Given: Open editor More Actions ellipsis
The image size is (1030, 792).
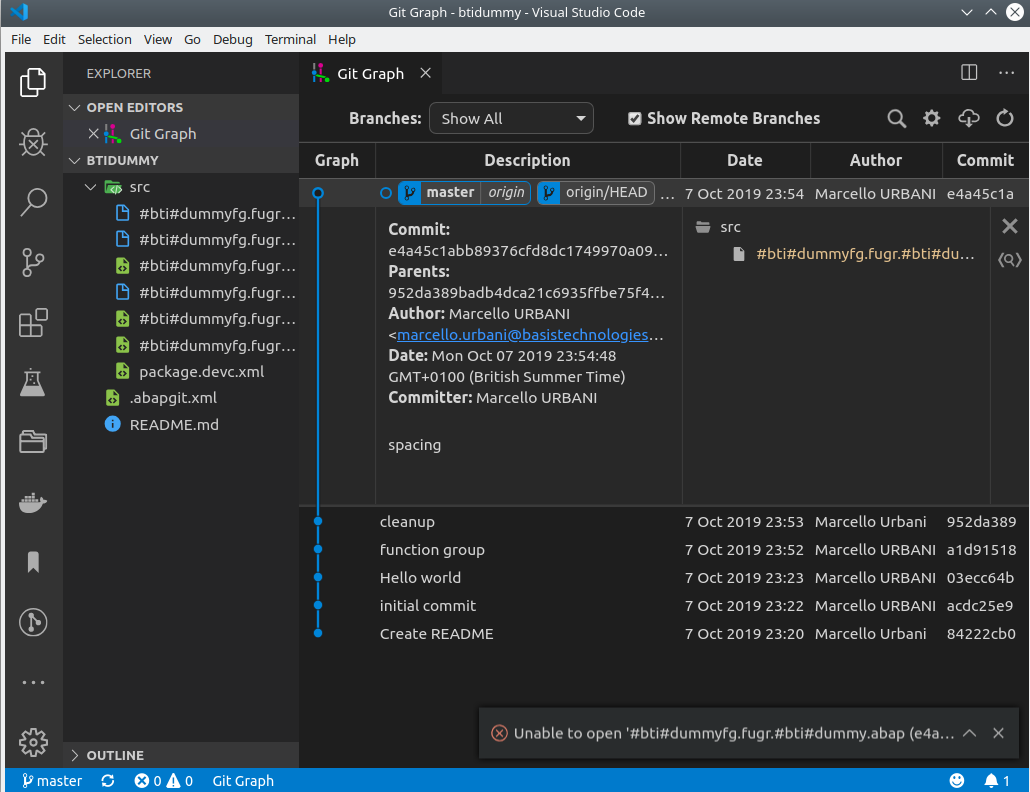Looking at the screenshot, I should click(x=1006, y=73).
